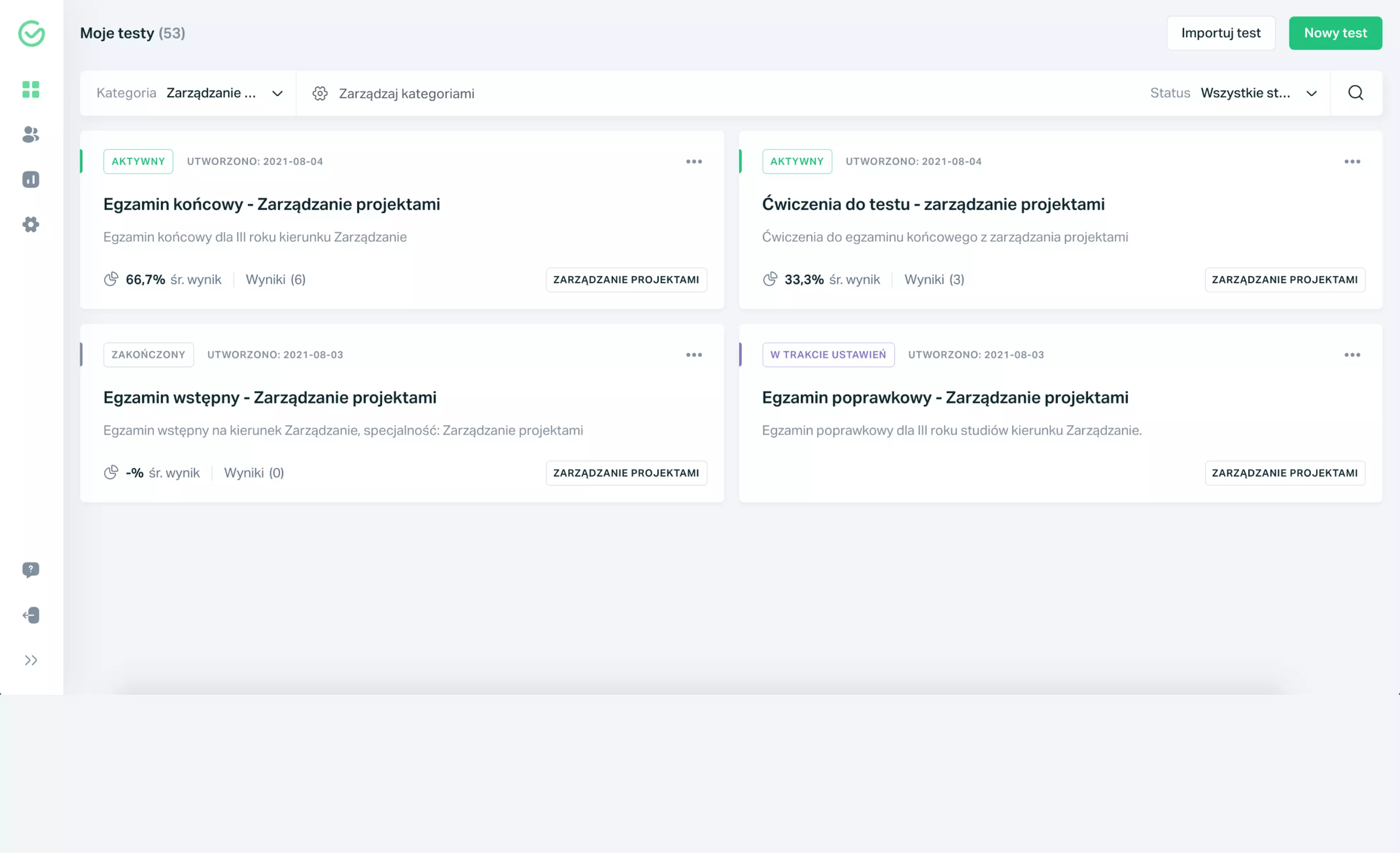Image resolution: width=1400 pixels, height=853 pixels.
Task: Open options menu for Egzamin końcowy card
Action: (x=694, y=161)
